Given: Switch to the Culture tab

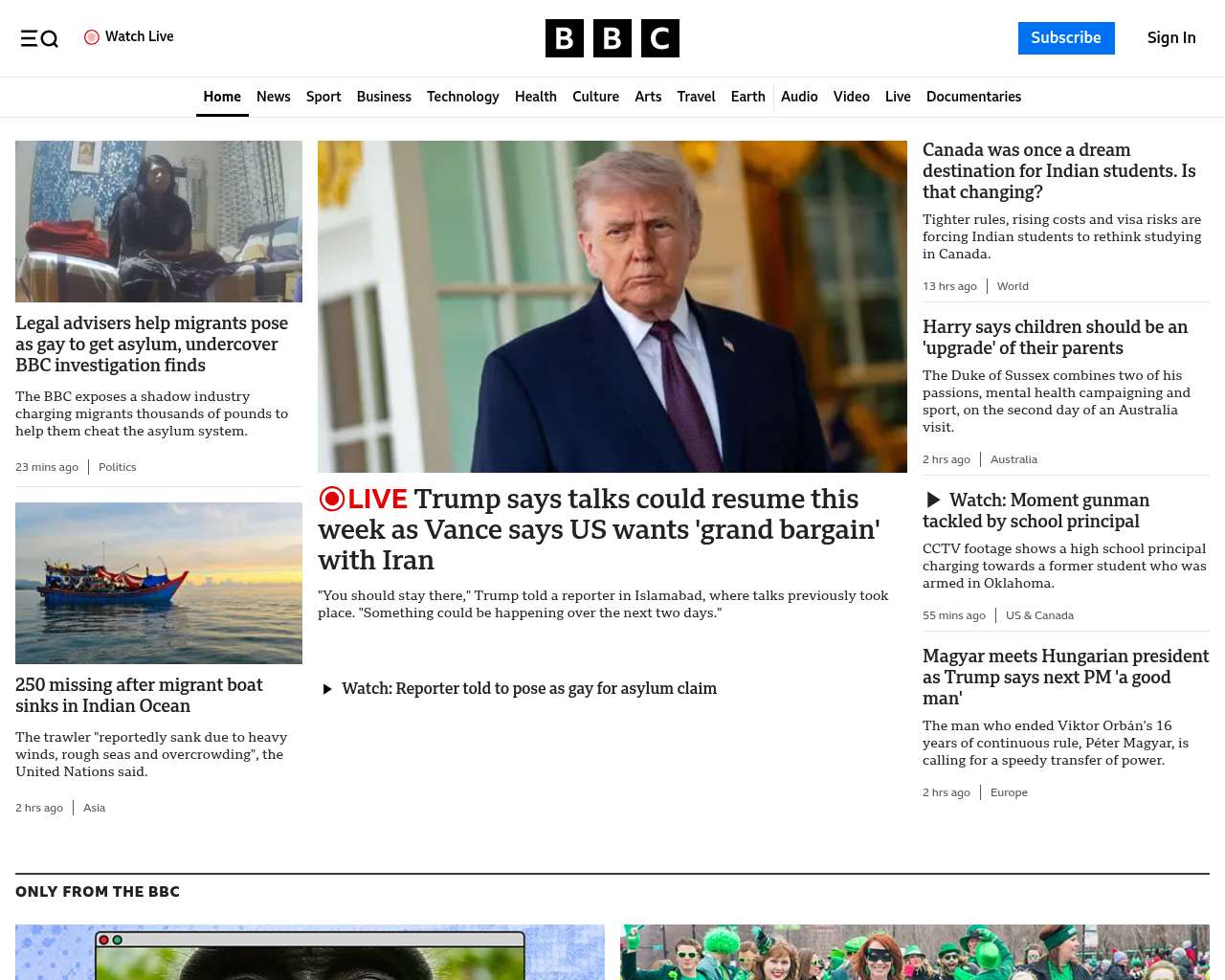Looking at the screenshot, I should click(x=595, y=97).
